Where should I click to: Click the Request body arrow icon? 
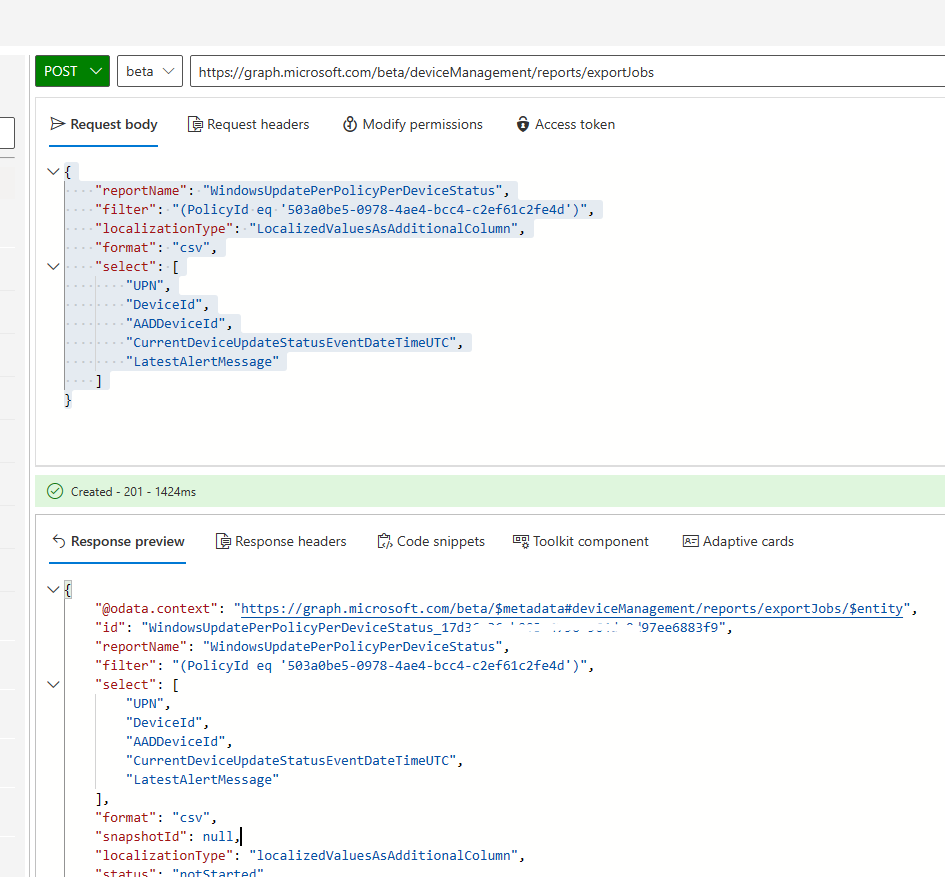coord(58,124)
